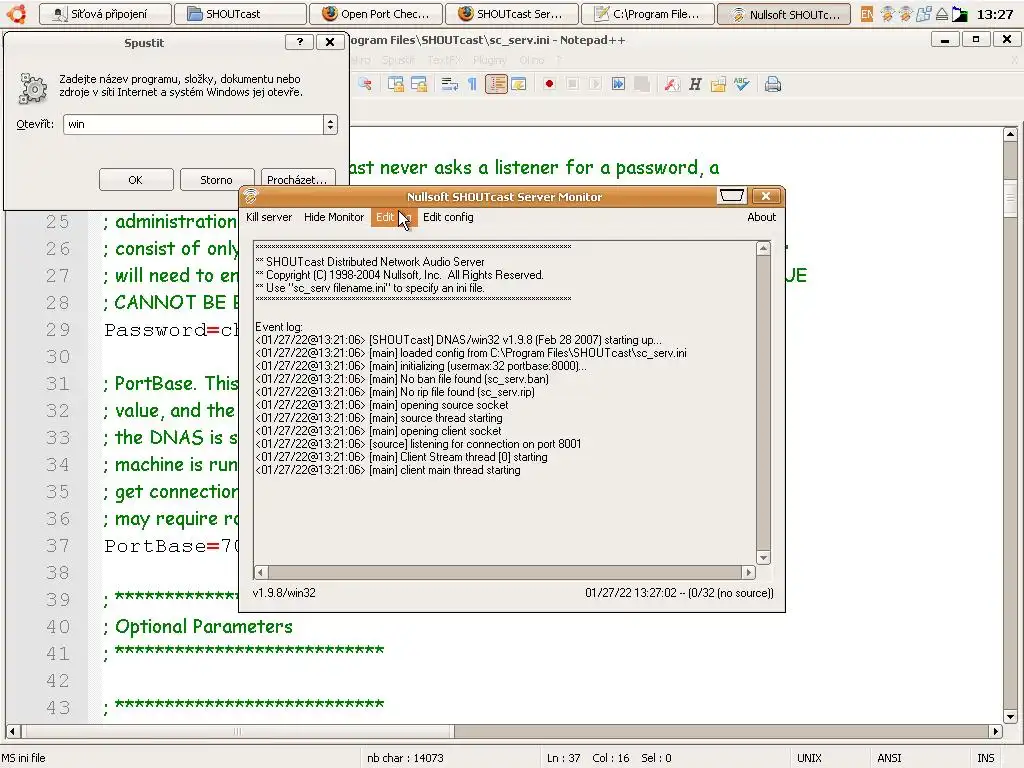1024x768 pixels.
Task: Click the log pane scroll left arrow
Action: tap(261, 572)
